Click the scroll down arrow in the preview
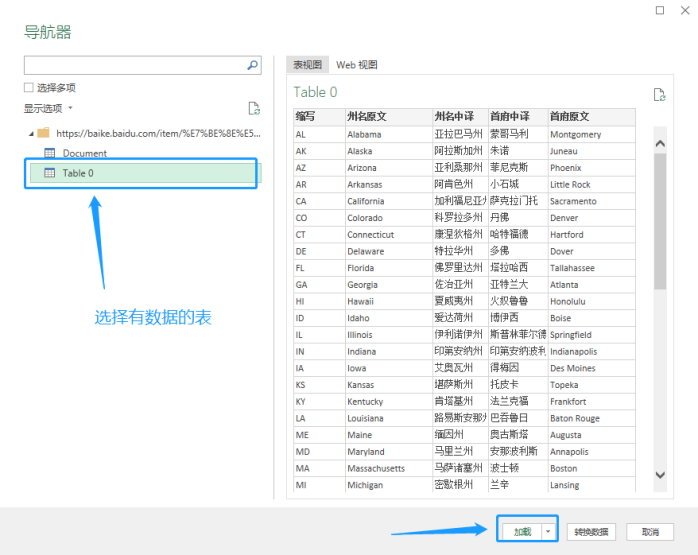The width and height of the screenshot is (698, 555). point(659,474)
